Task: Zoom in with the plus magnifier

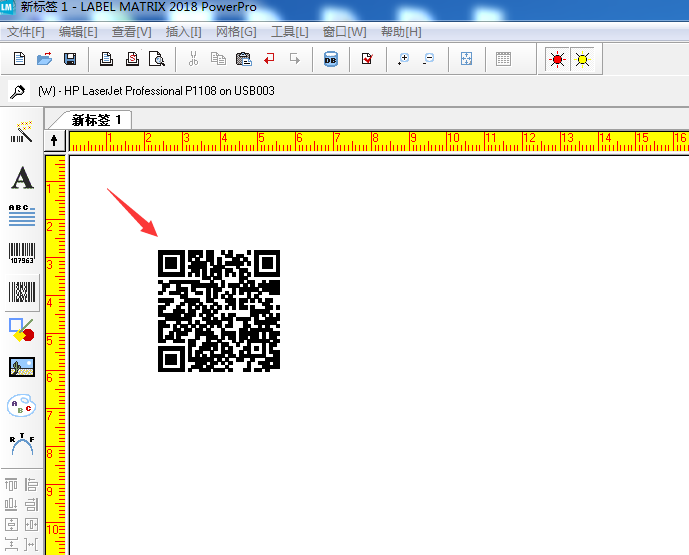Action: (x=403, y=58)
